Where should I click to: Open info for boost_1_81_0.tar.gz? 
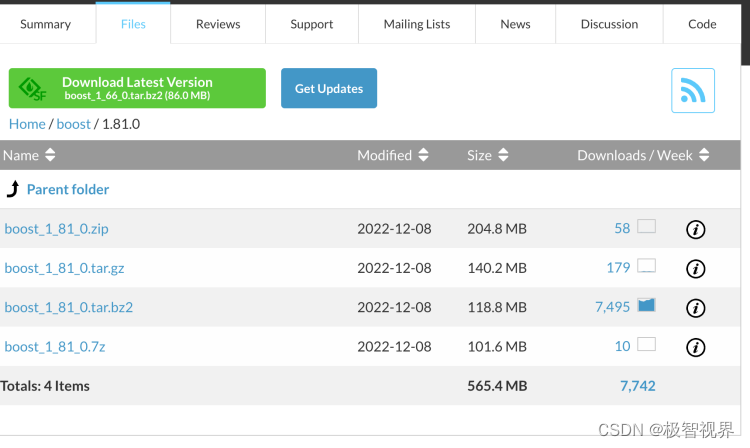[695, 269]
